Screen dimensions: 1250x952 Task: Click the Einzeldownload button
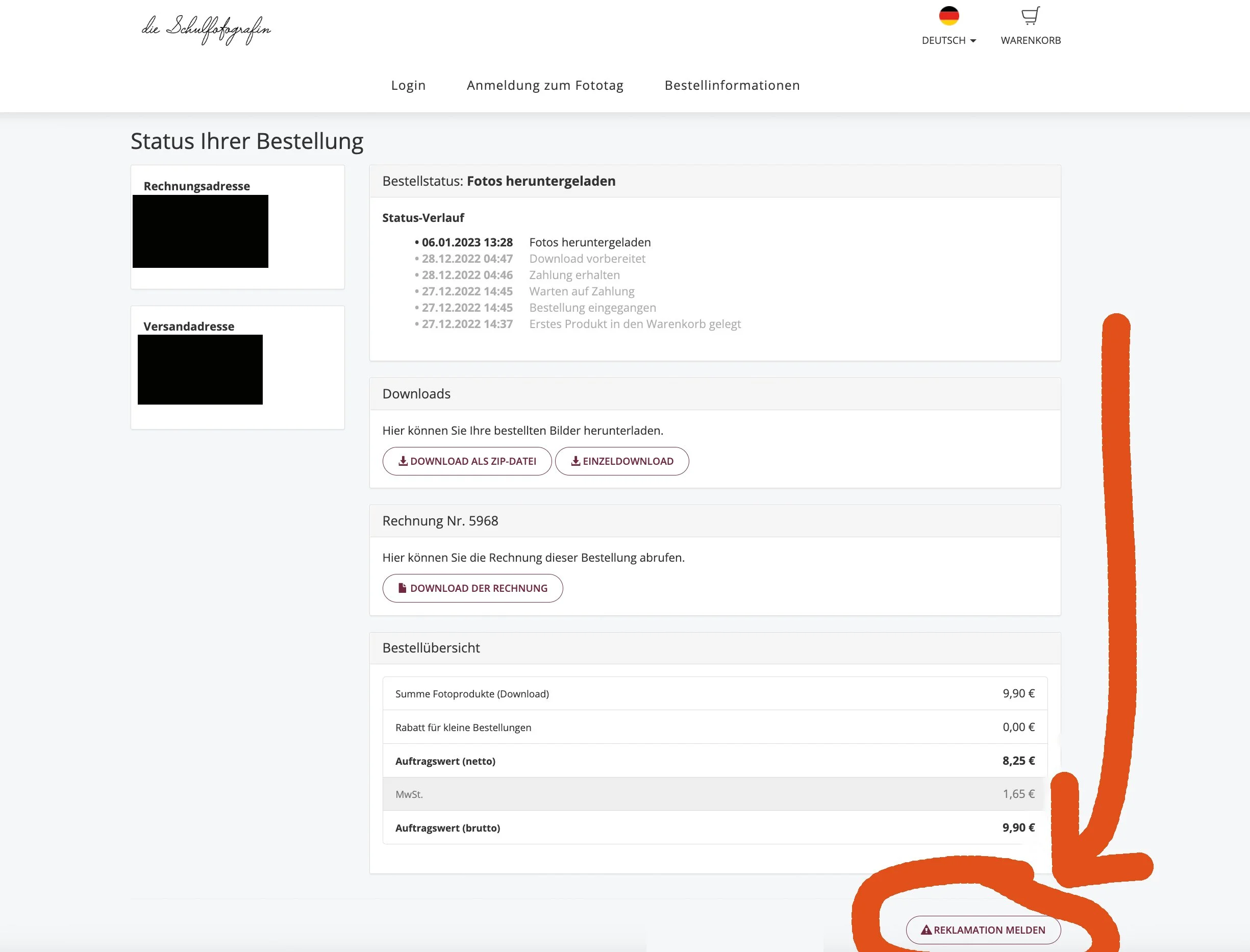point(621,461)
